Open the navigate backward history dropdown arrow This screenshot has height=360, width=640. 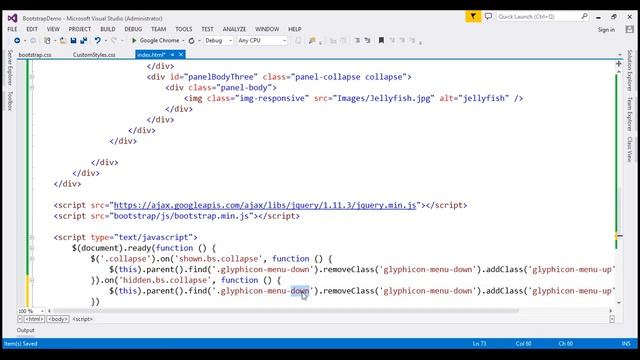click(25, 41)
